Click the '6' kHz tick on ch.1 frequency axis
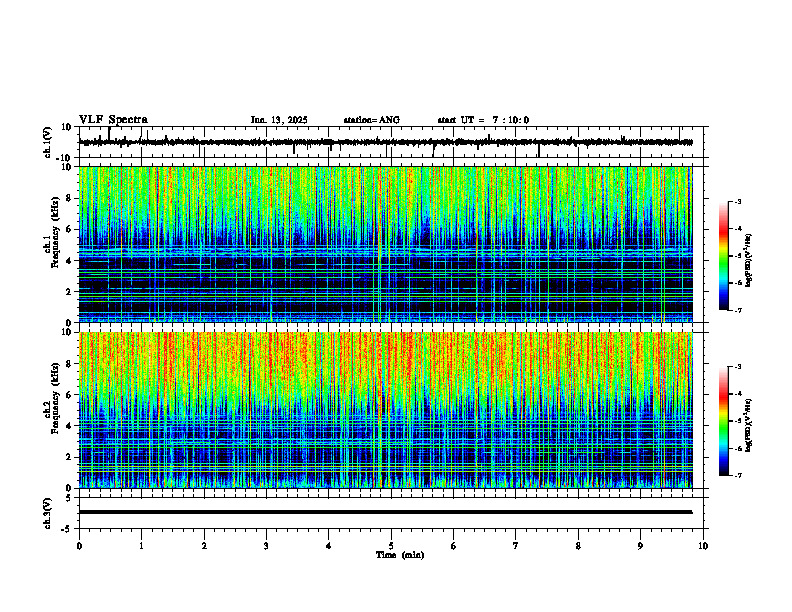Viewport: 792px width, 612px height. [70, 230]
